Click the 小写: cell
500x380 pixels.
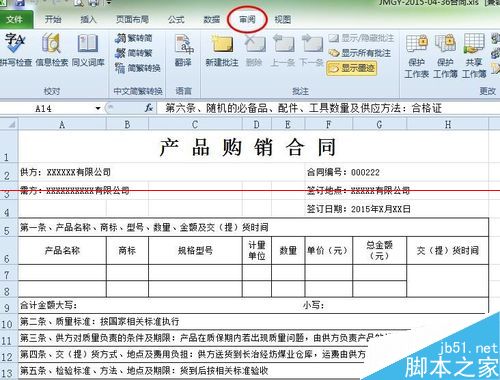[313, 305]
